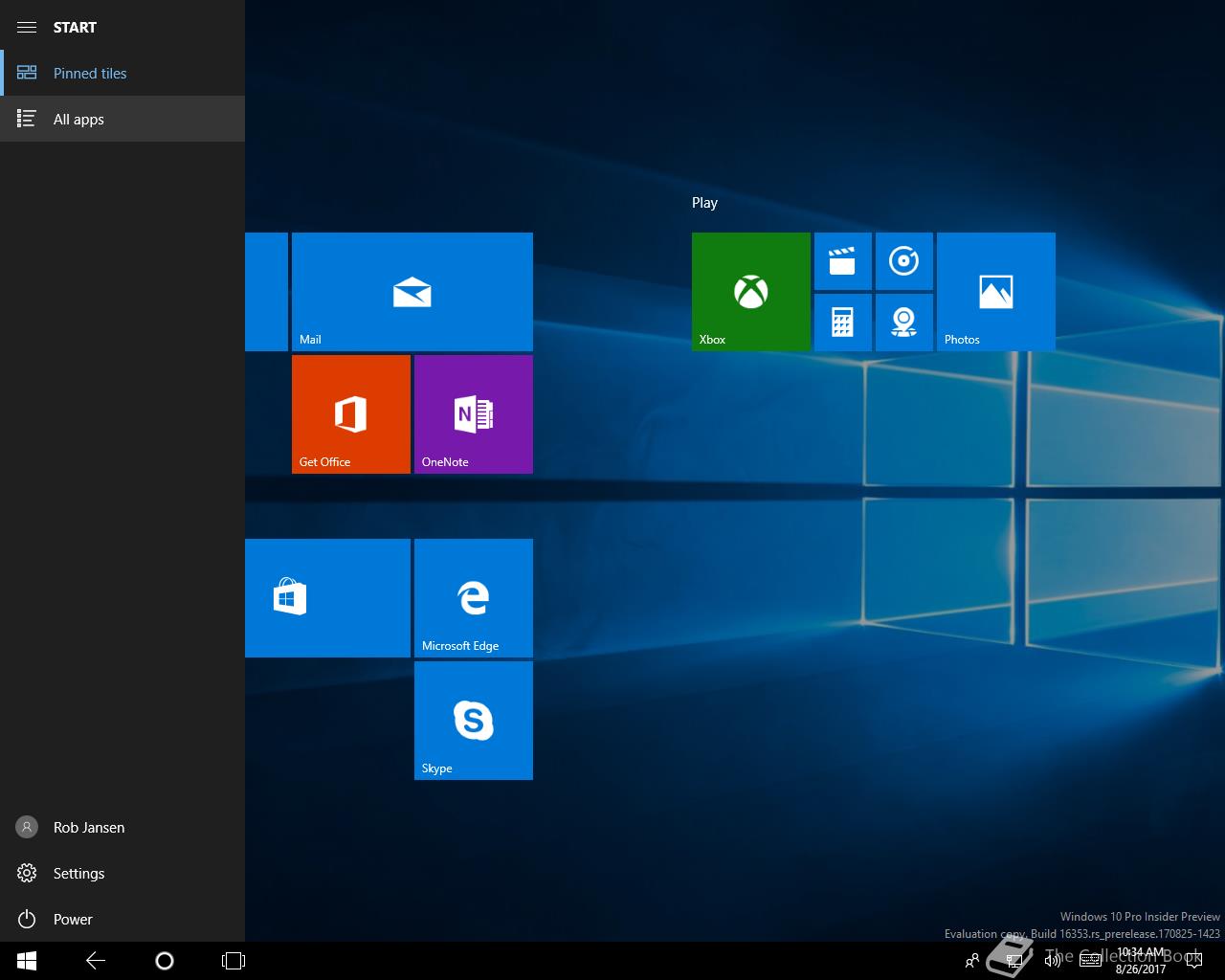Open the OneNote tile

click(x=474, y=414)
